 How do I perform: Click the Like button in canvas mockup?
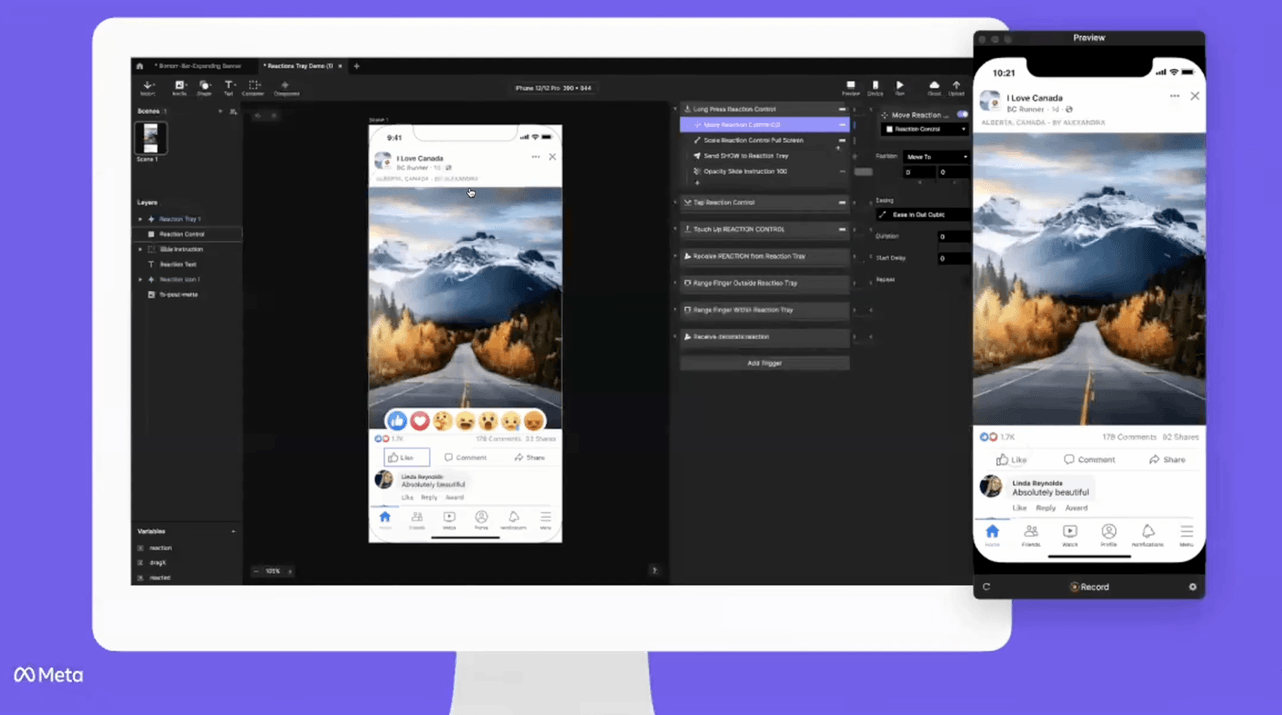tap(407, 457)
